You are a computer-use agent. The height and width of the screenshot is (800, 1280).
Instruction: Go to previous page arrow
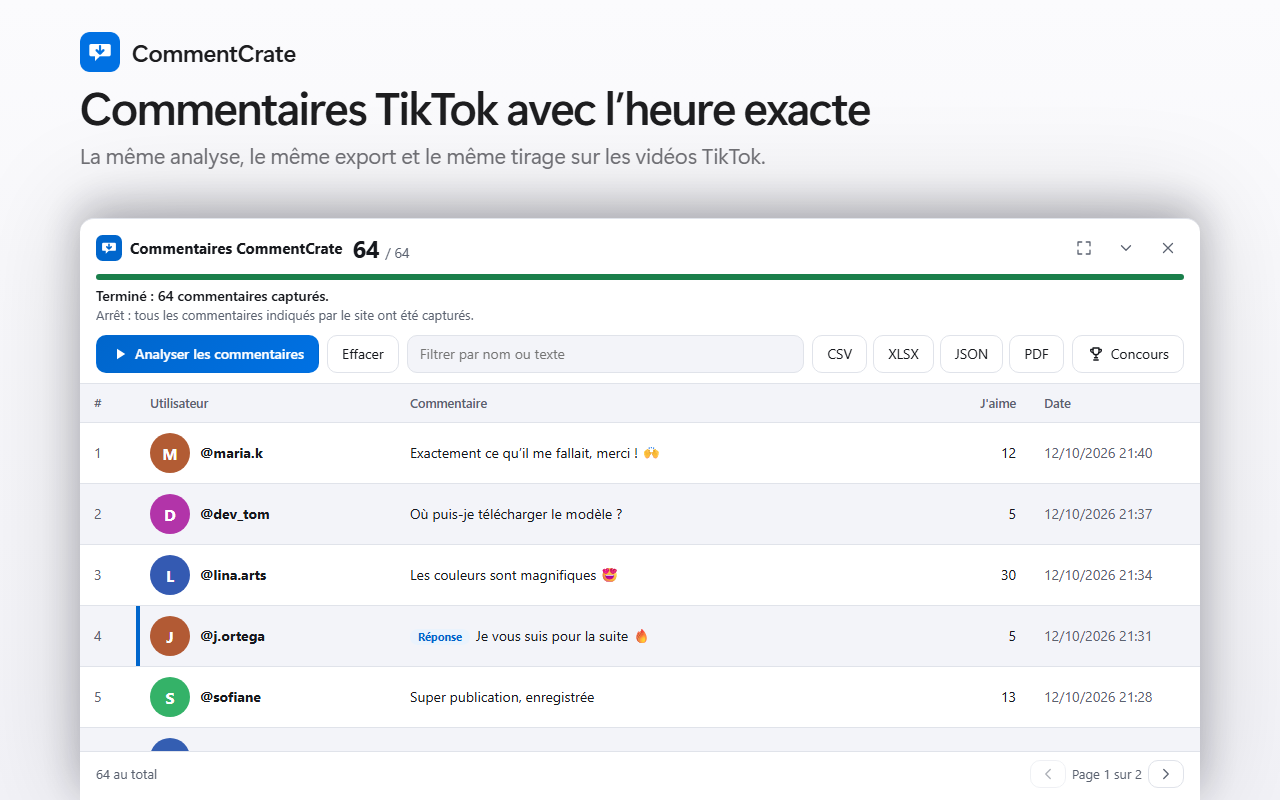(x=1048, y=774)
